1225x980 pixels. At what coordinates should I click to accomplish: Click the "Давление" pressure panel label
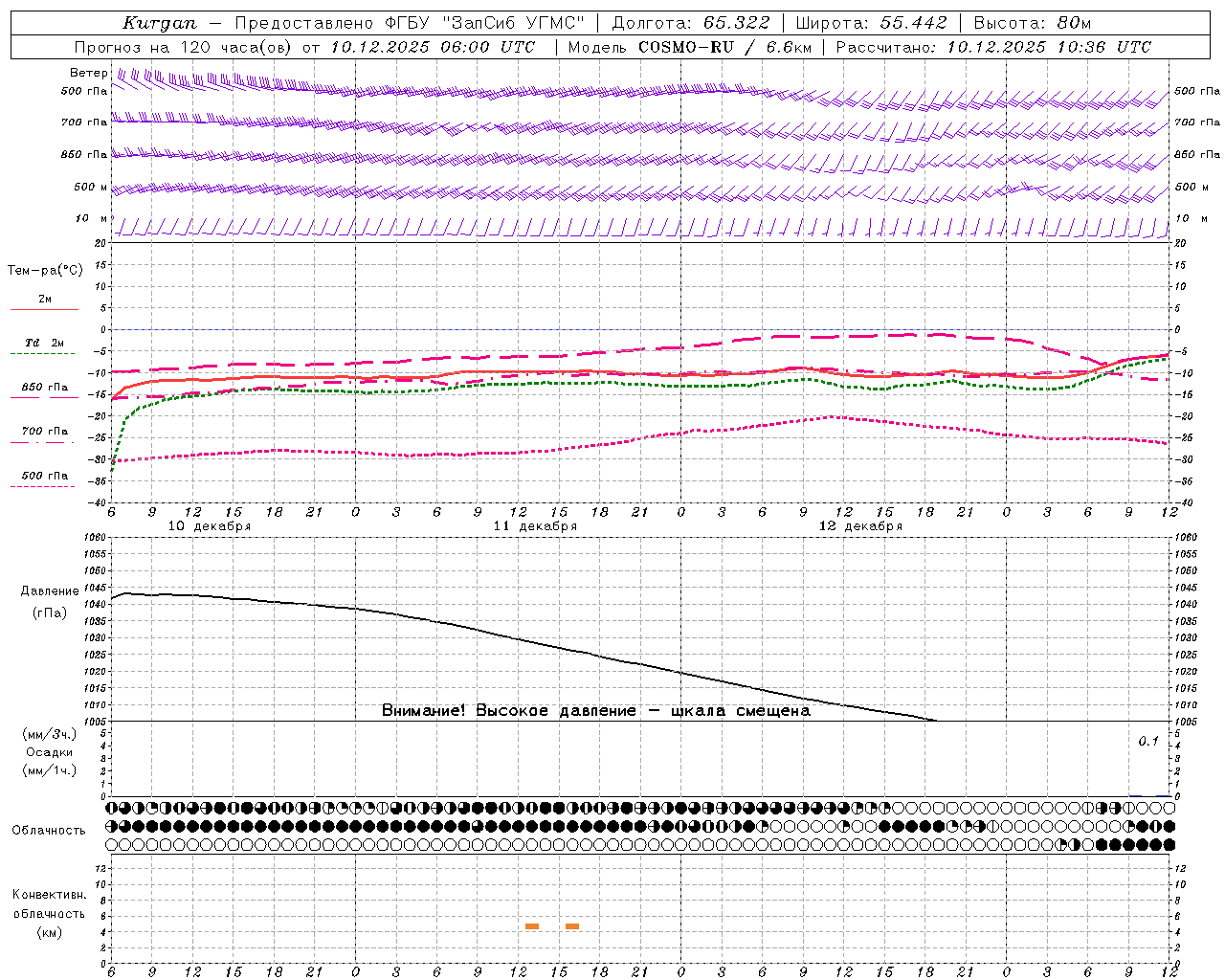50,591
